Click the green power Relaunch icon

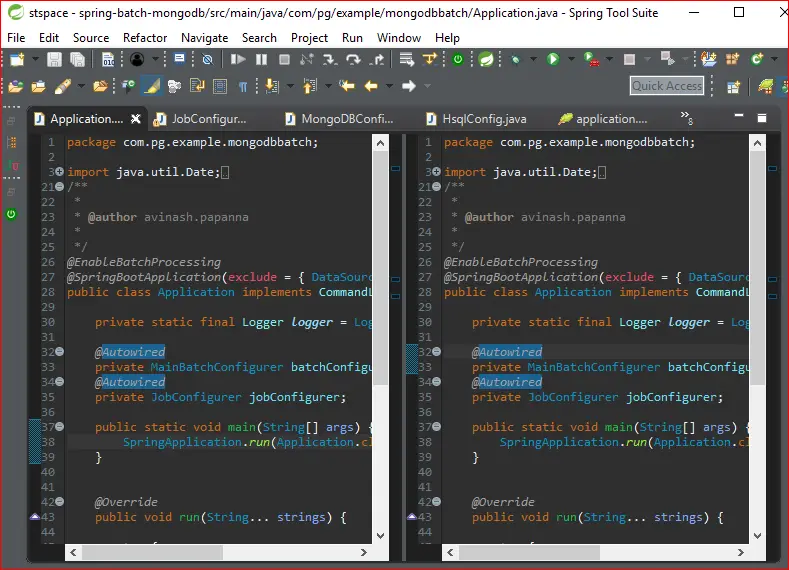(x=458, y=60)
